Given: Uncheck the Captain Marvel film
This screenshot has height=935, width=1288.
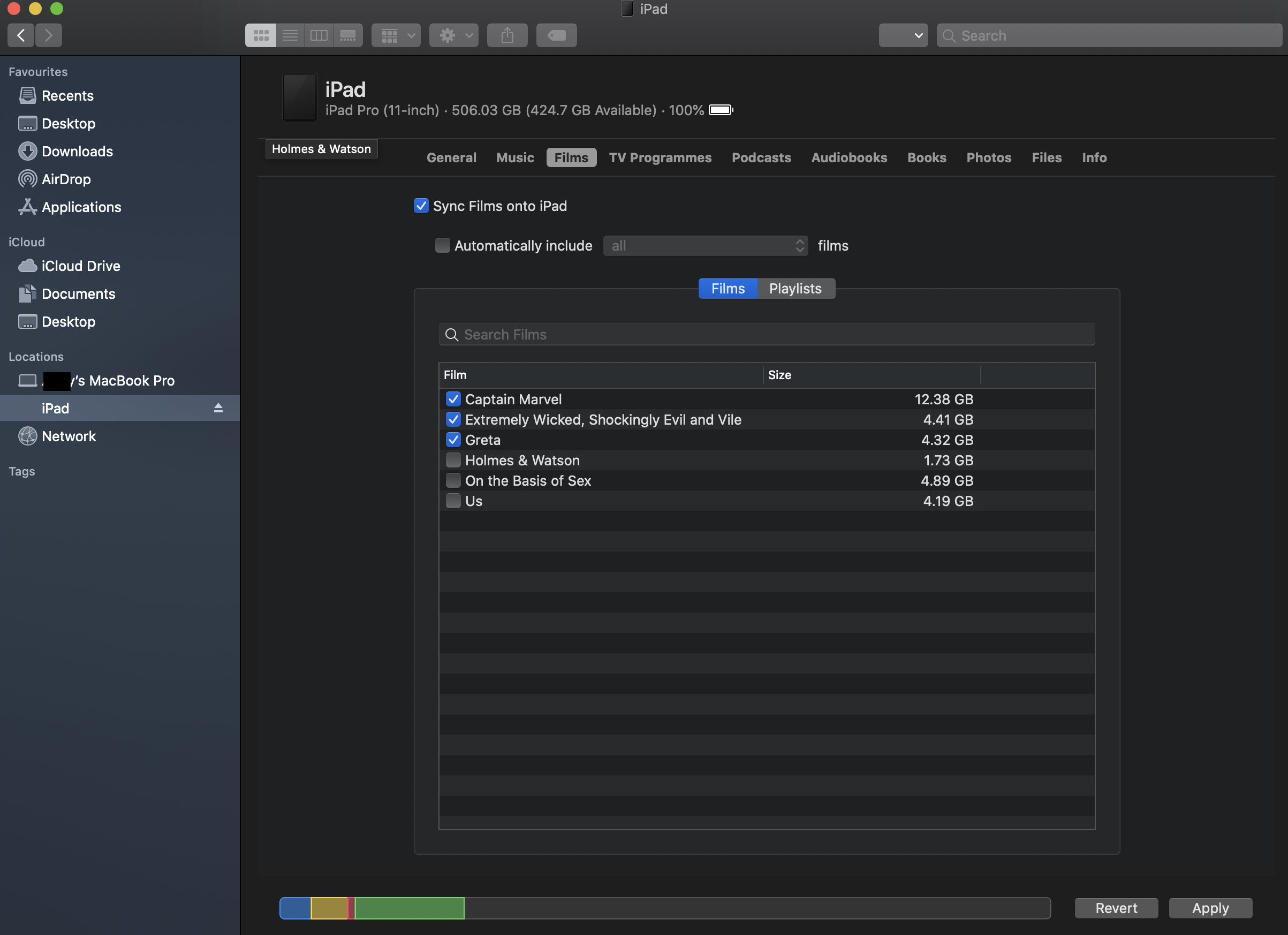Looking at the screenshot, I should 453,399.
